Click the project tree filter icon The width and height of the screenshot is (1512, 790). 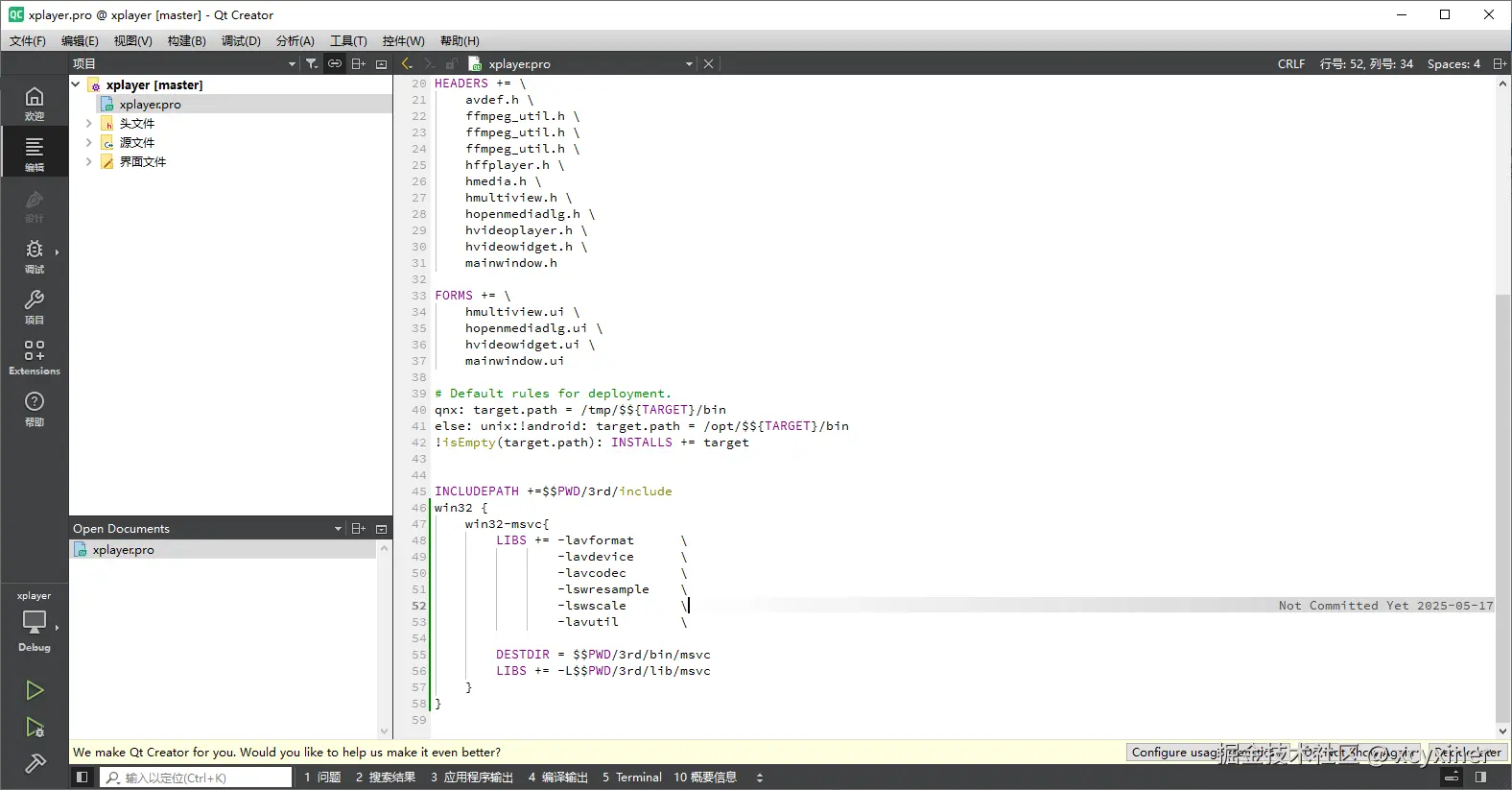point(312,63)
